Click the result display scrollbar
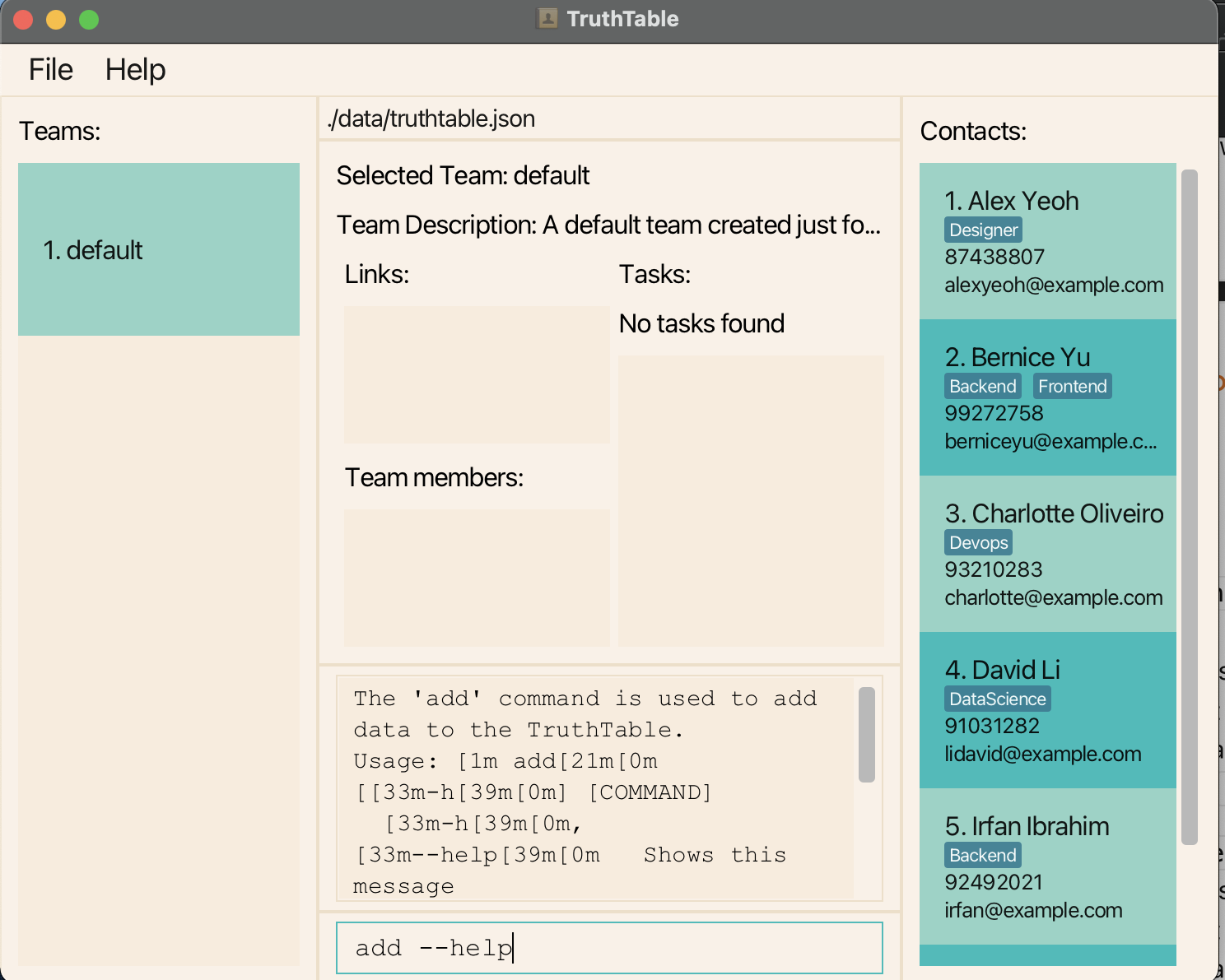The image size is (1225, 980). (866, 734)
